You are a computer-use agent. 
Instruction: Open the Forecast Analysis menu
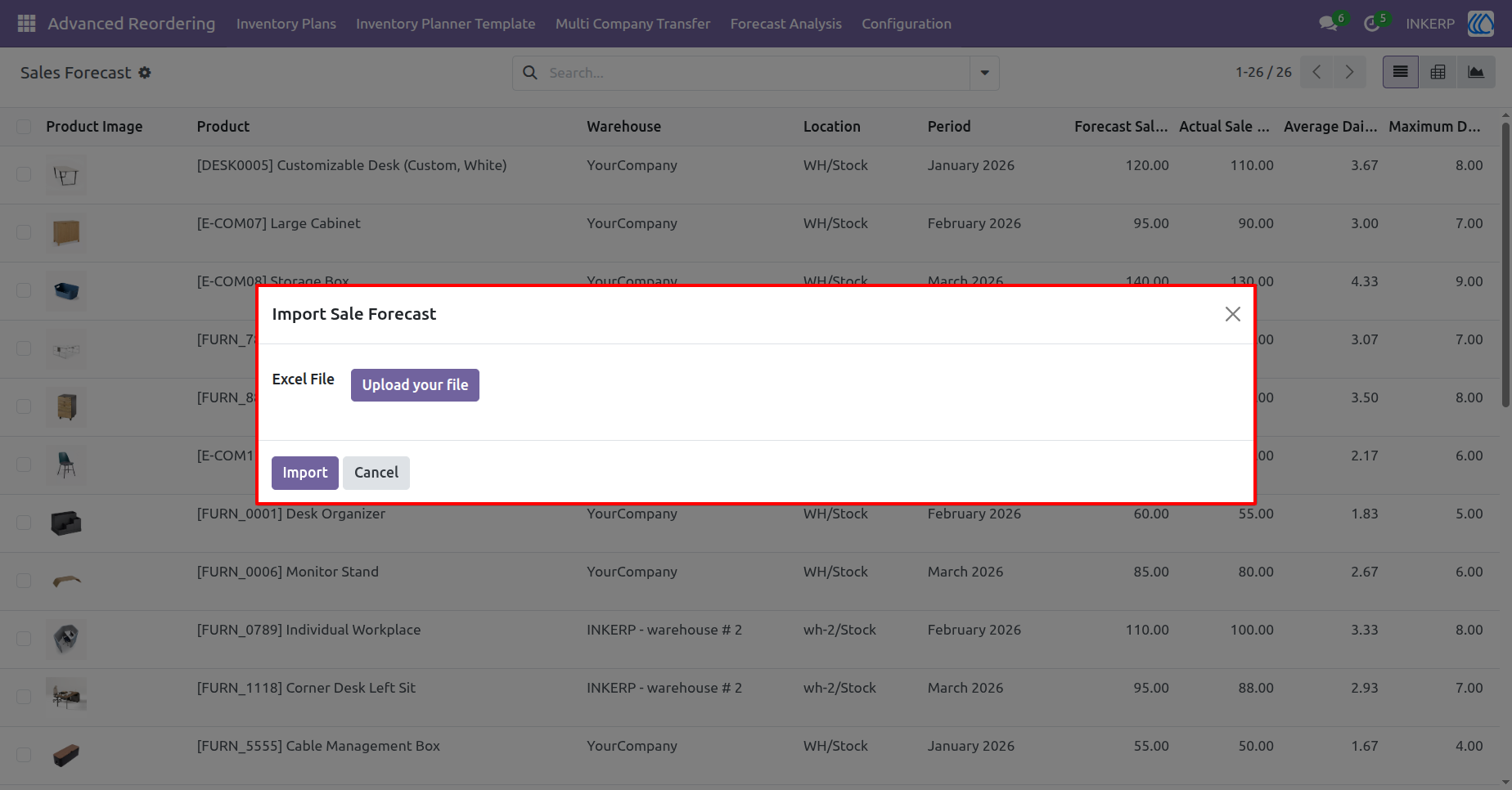point(786,24)
